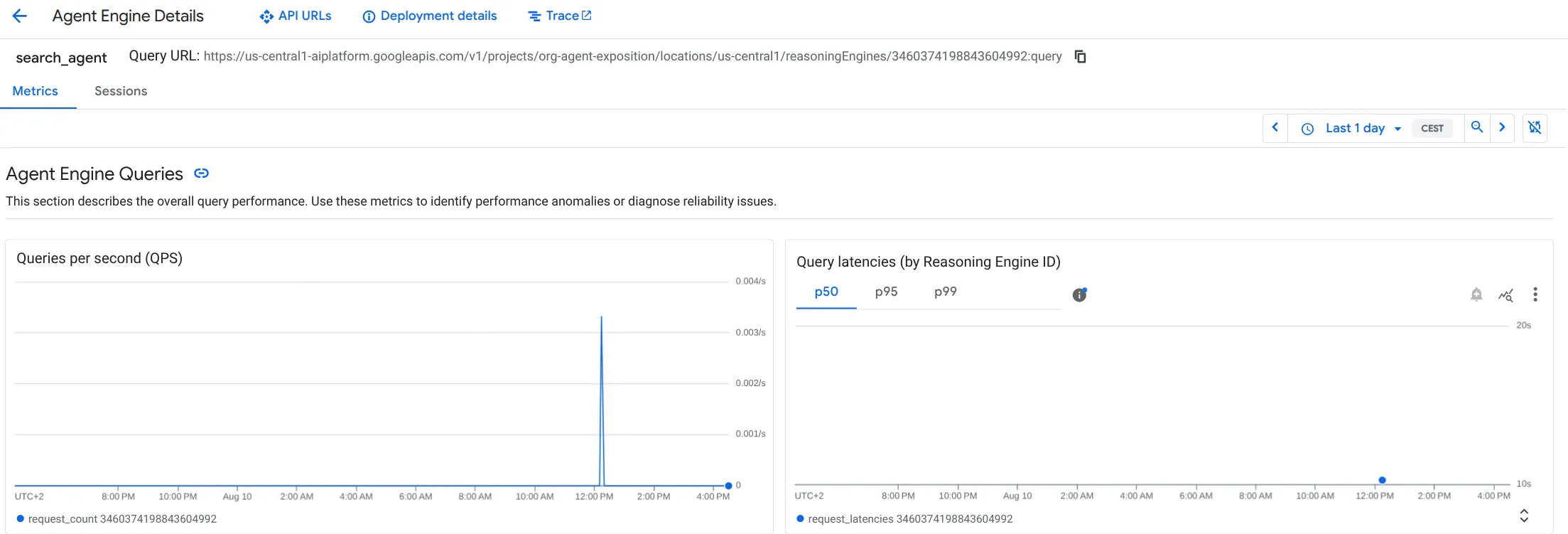
Task: Copy the Query URL to clipboard
Action: pos(1080,56)
